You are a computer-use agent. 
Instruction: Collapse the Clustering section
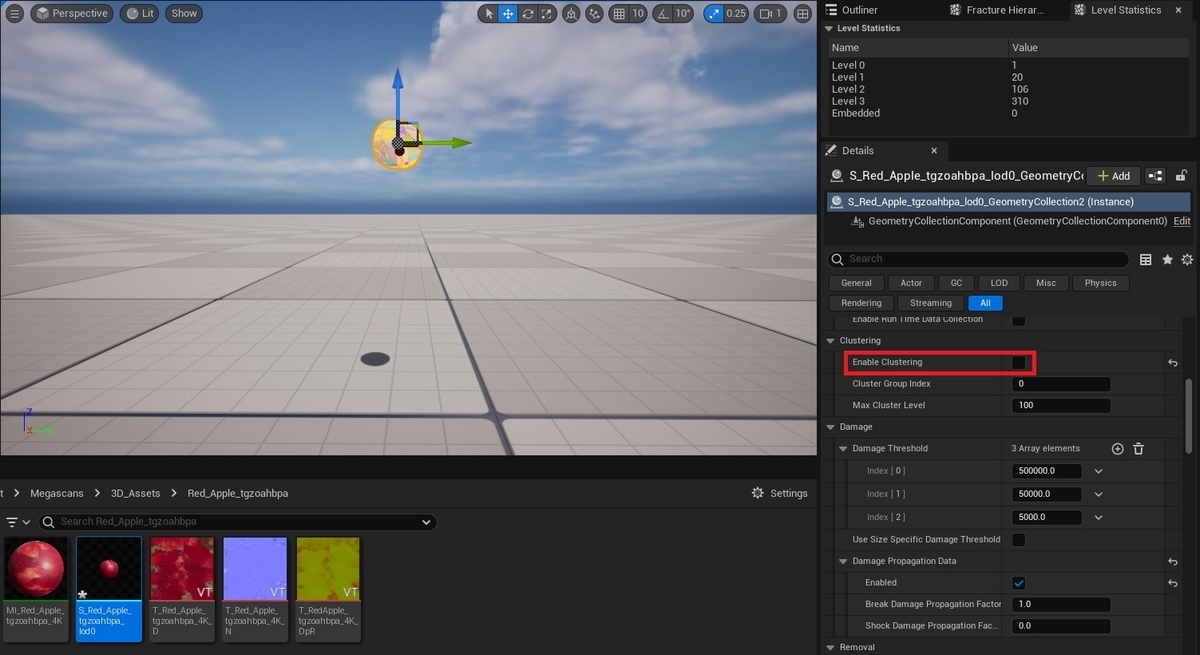tap(830, 341)
